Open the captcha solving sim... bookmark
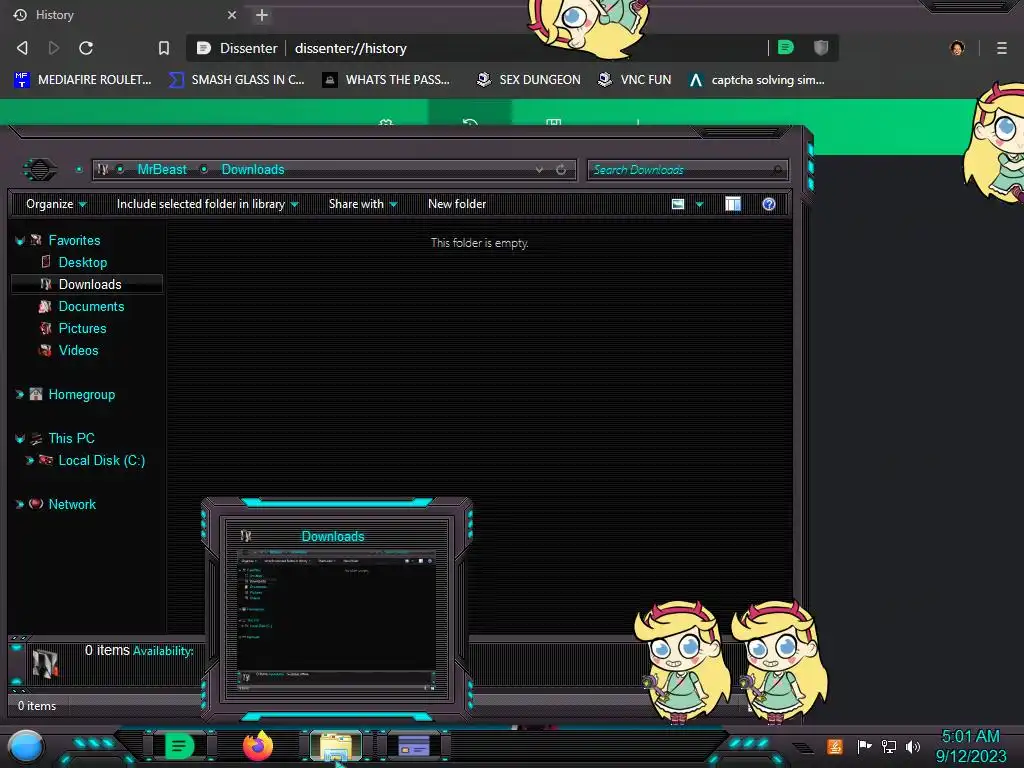This screenshot has width=1024, height=768. (757, 80)
